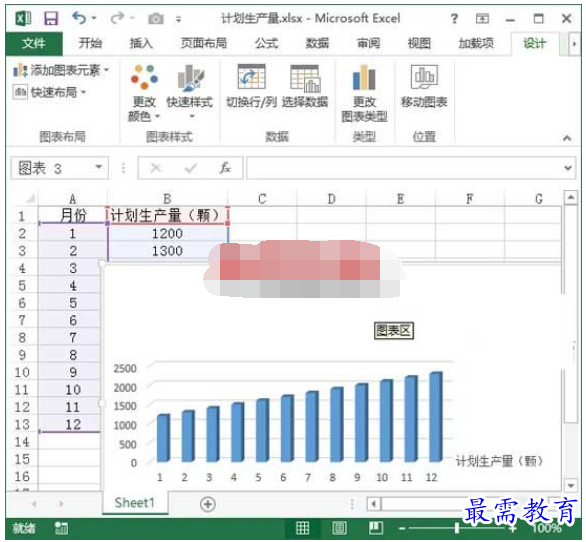Click 选择数据 Select Data
The width and height of the screenshot is (586, 542).
pyautogui.click(x=305, y=86)
